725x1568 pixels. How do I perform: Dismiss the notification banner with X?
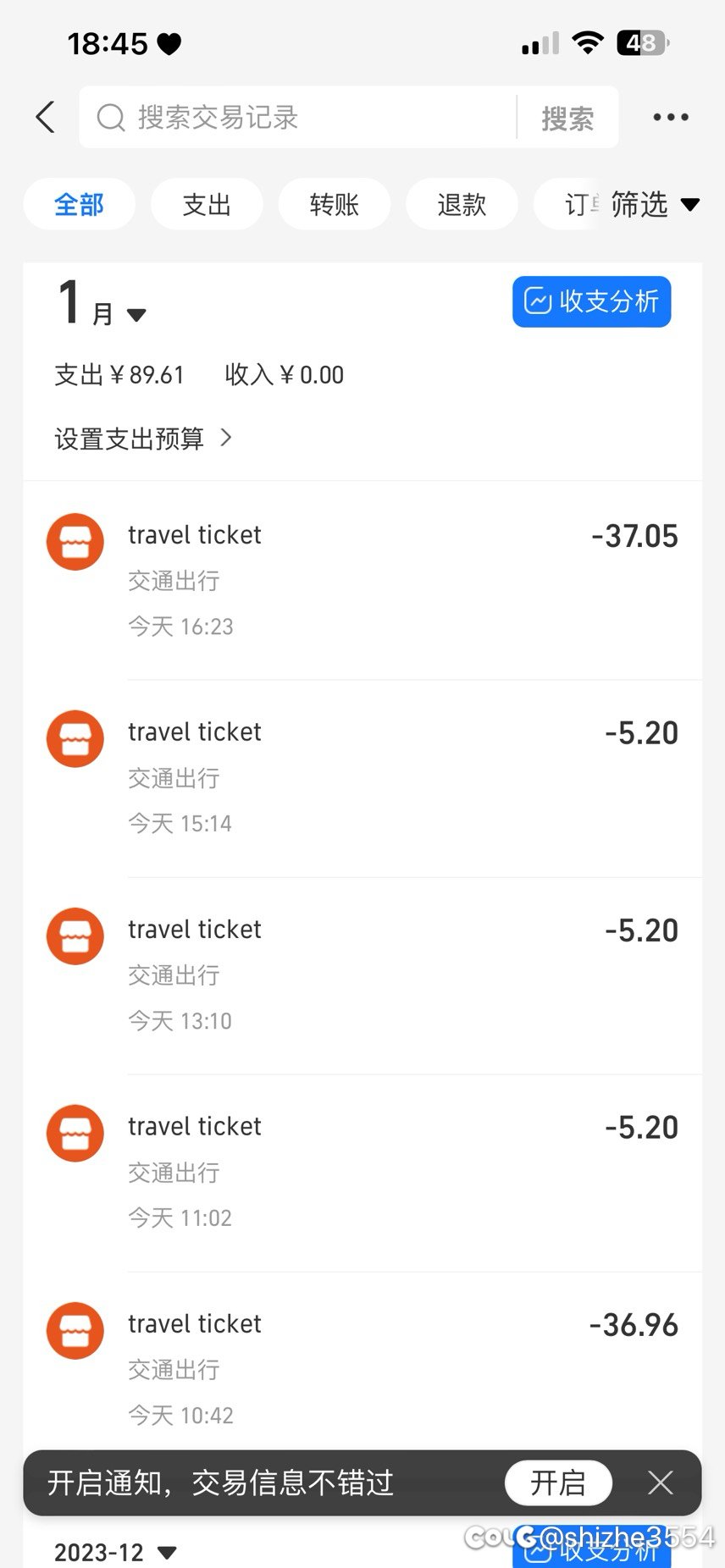point(660,1482)
